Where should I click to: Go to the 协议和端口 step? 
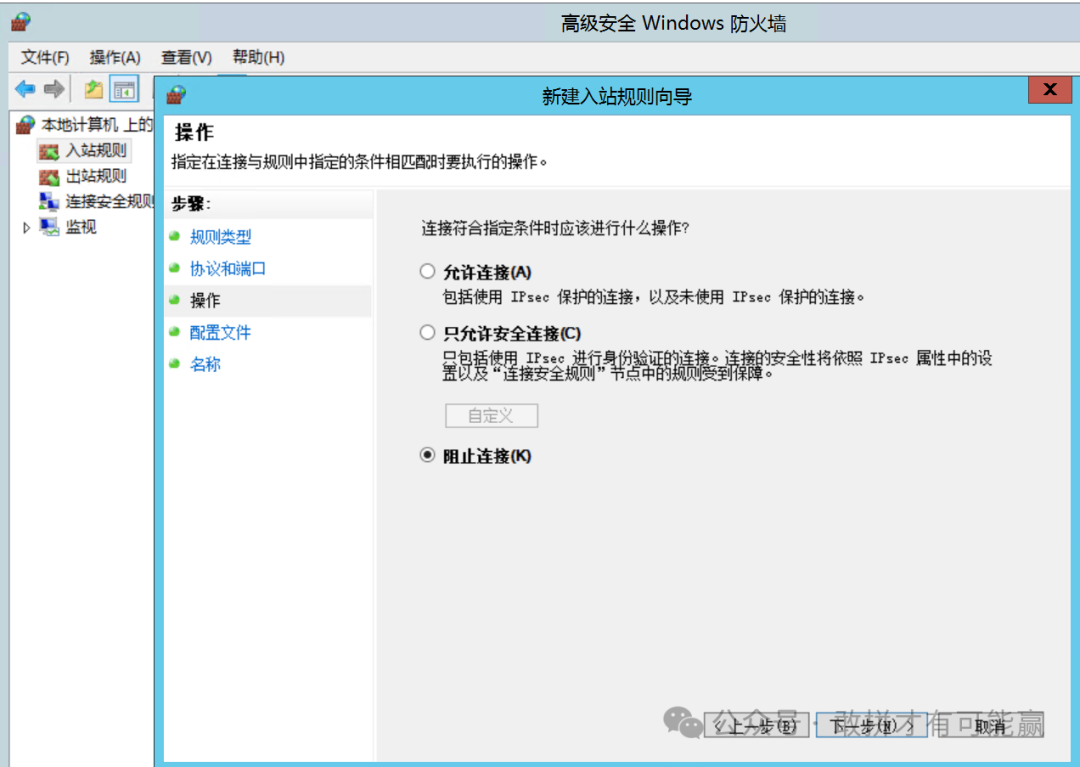coord(228,269)
